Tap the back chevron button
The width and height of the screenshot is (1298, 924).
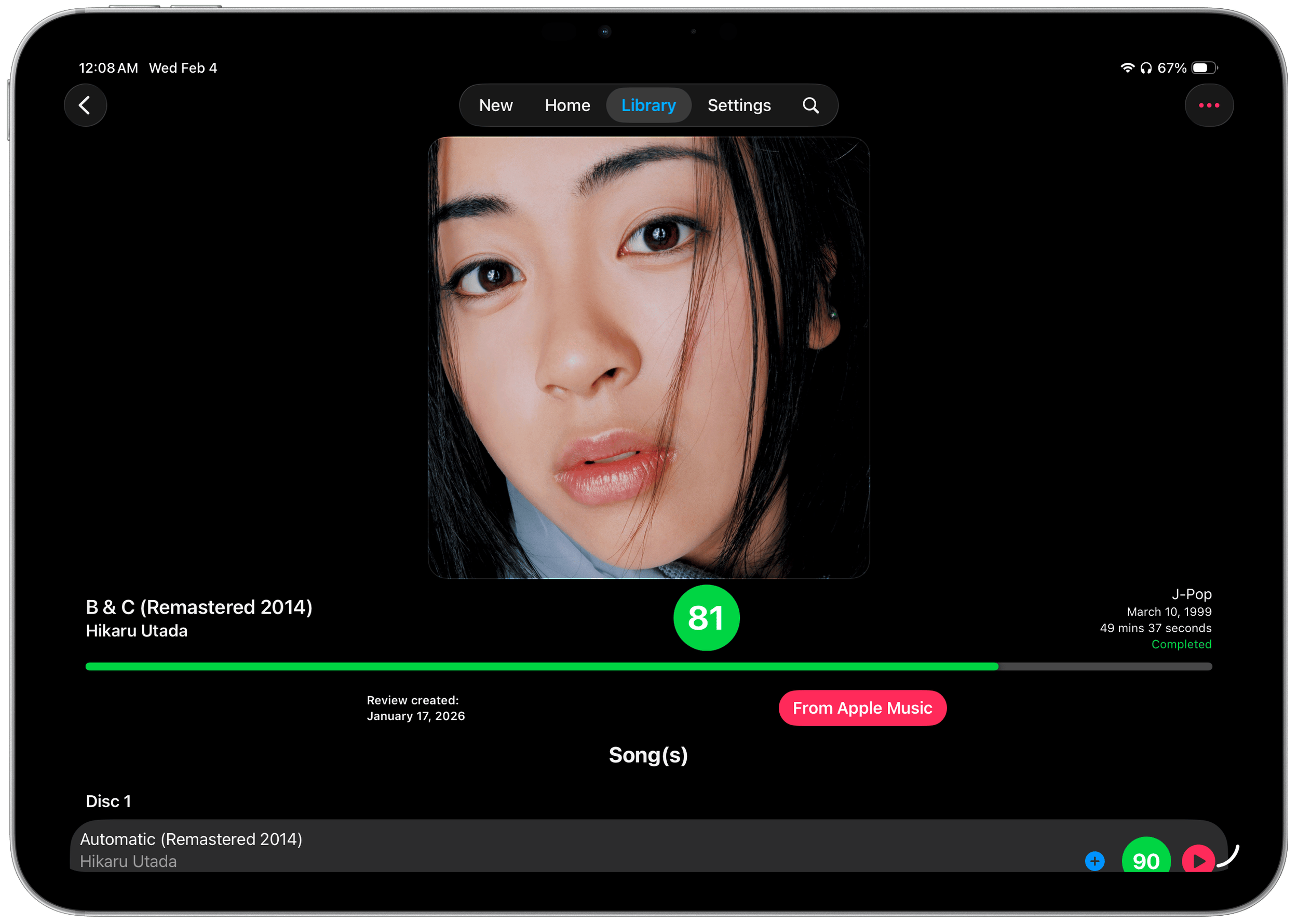[x=85, y=105]
